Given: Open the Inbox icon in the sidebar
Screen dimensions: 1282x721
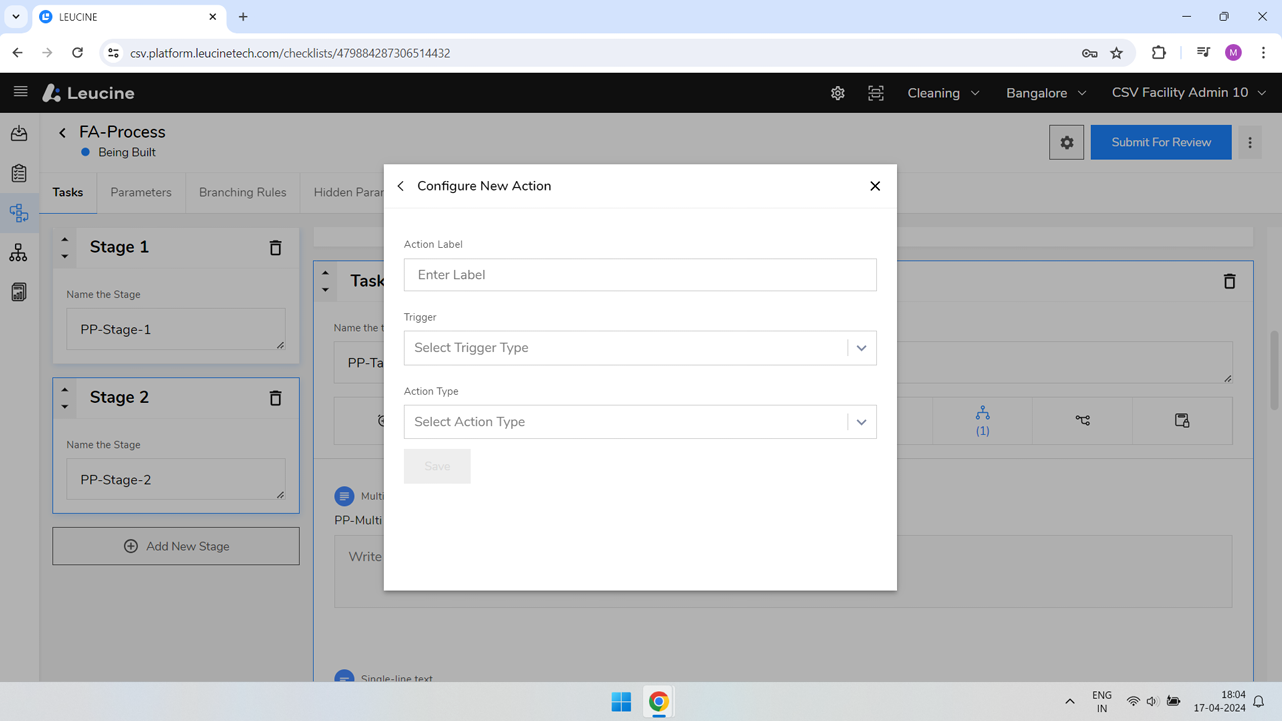Looking at the screenshot, I should coord(18,133).
